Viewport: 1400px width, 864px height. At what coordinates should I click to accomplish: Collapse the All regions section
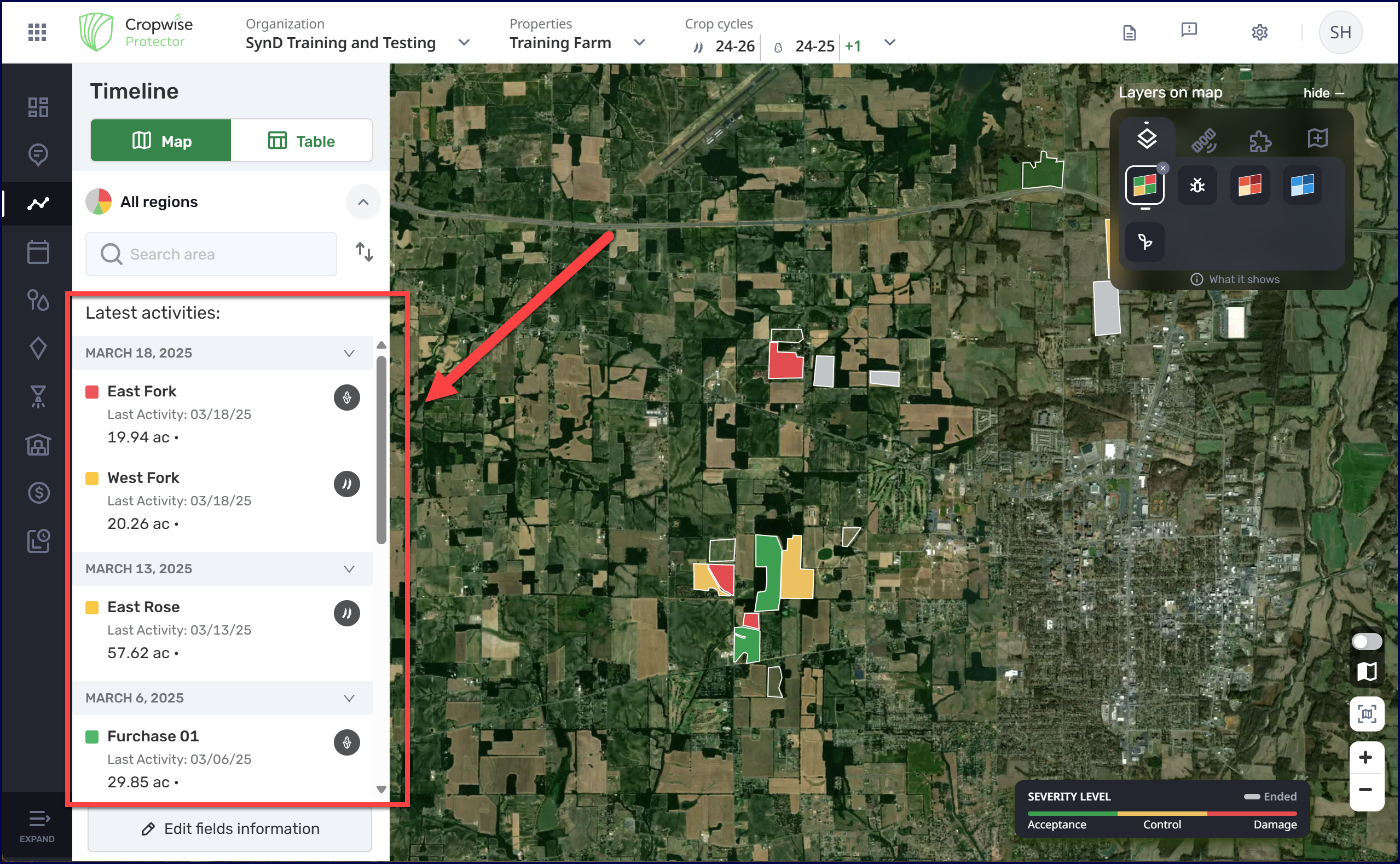(x=363, y=201)
